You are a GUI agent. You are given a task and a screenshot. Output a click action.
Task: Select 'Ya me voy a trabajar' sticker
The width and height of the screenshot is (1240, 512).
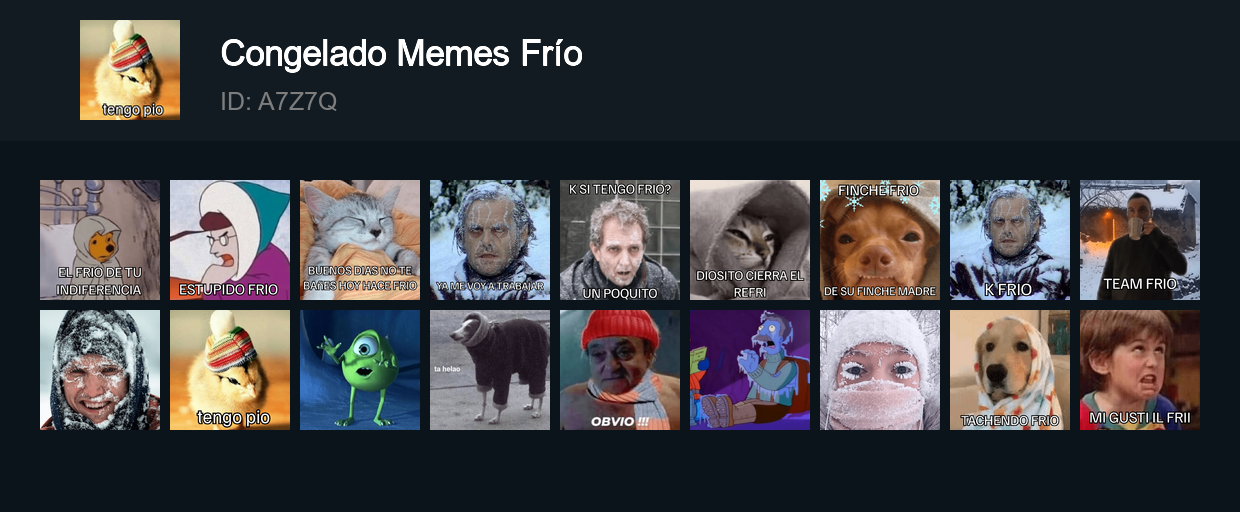pos(490,240)
